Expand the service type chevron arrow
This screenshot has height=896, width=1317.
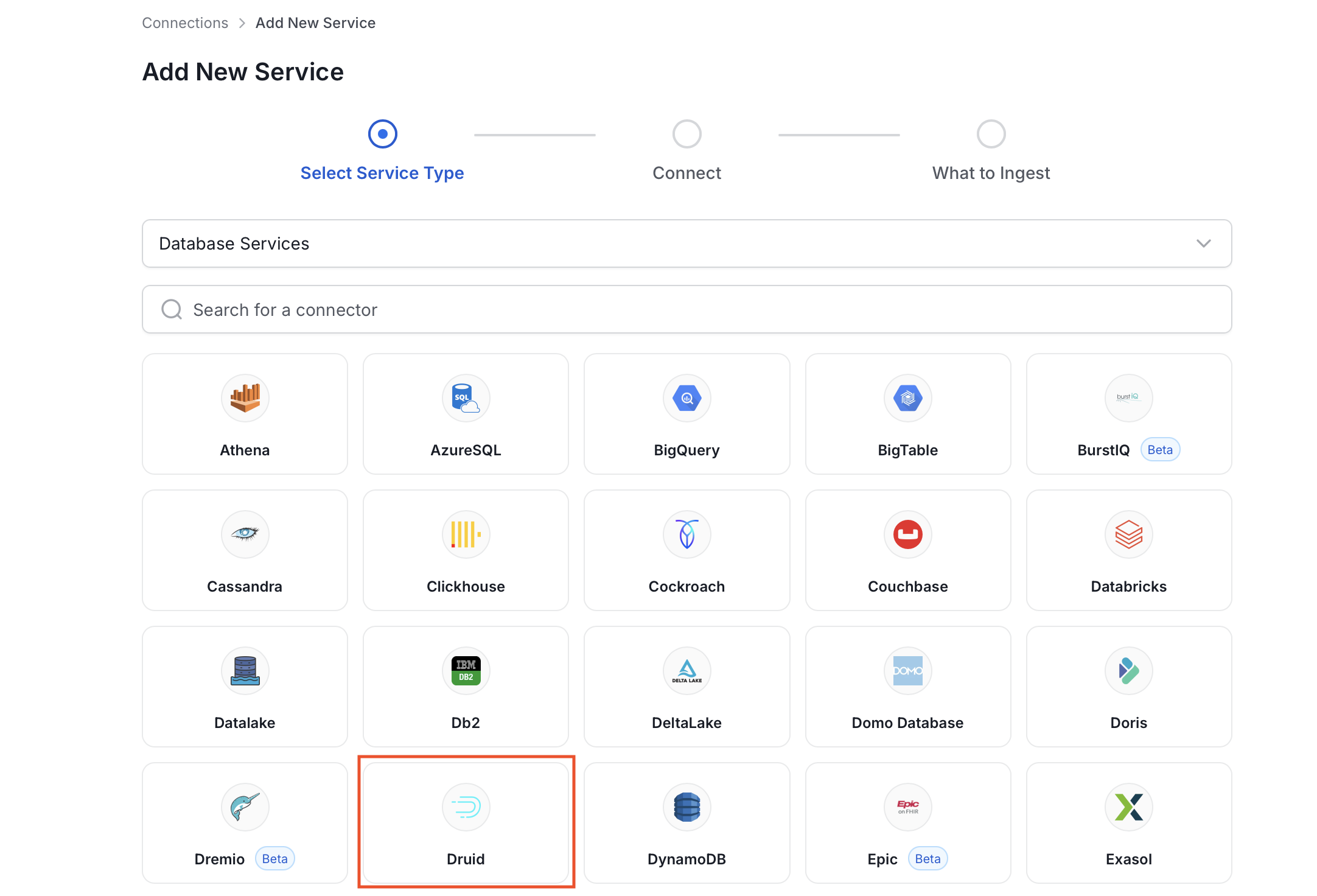pos(1203,243)
